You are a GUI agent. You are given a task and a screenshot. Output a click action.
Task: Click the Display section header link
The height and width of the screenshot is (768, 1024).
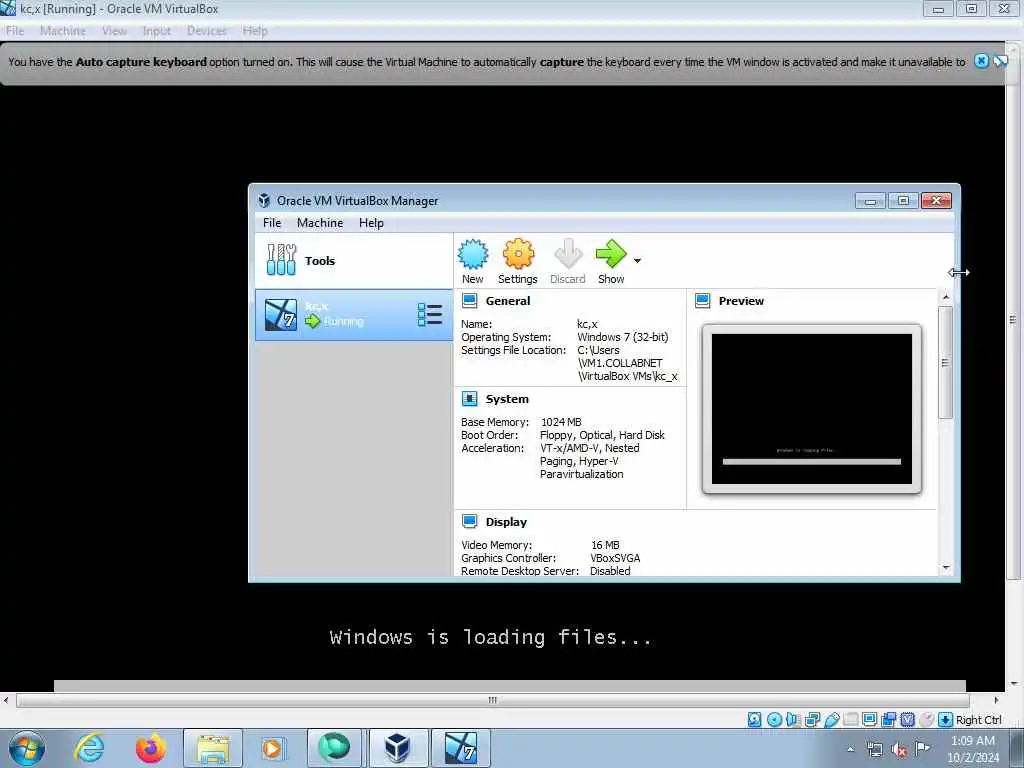(x=506, y=522)
